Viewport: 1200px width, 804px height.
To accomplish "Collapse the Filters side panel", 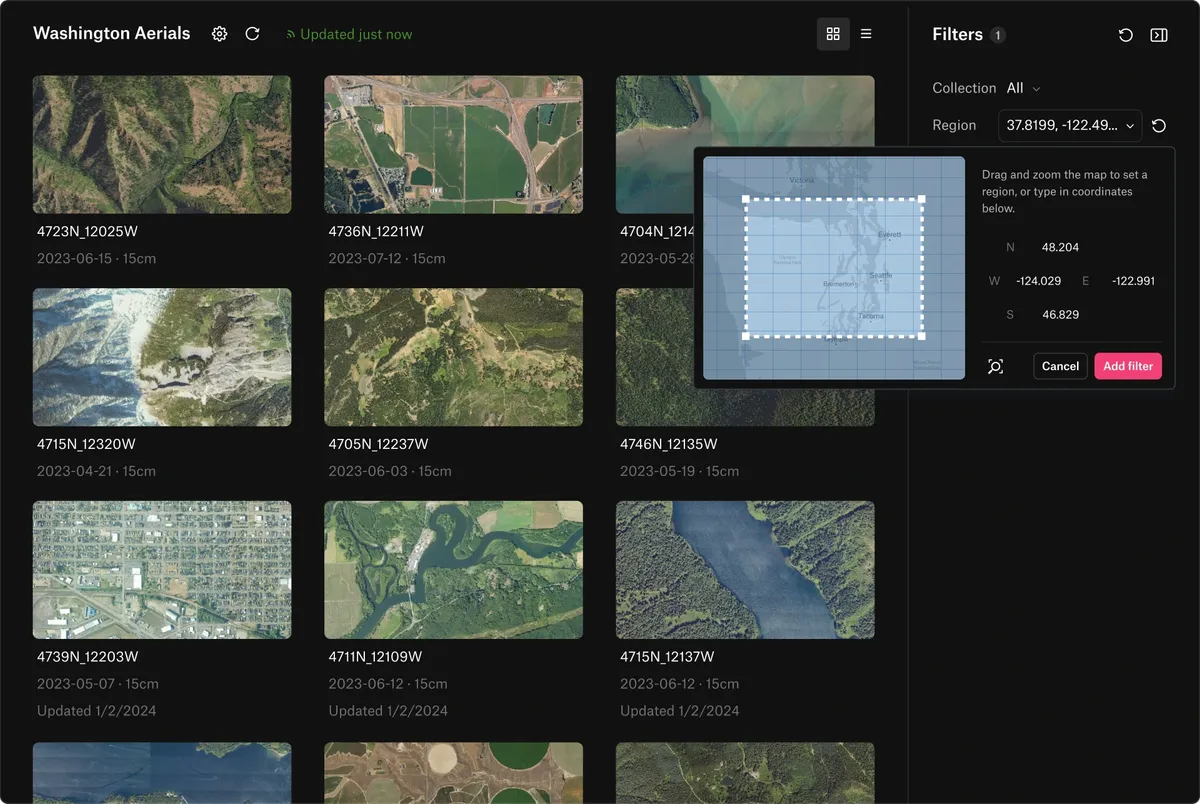I will point(1159,35).
